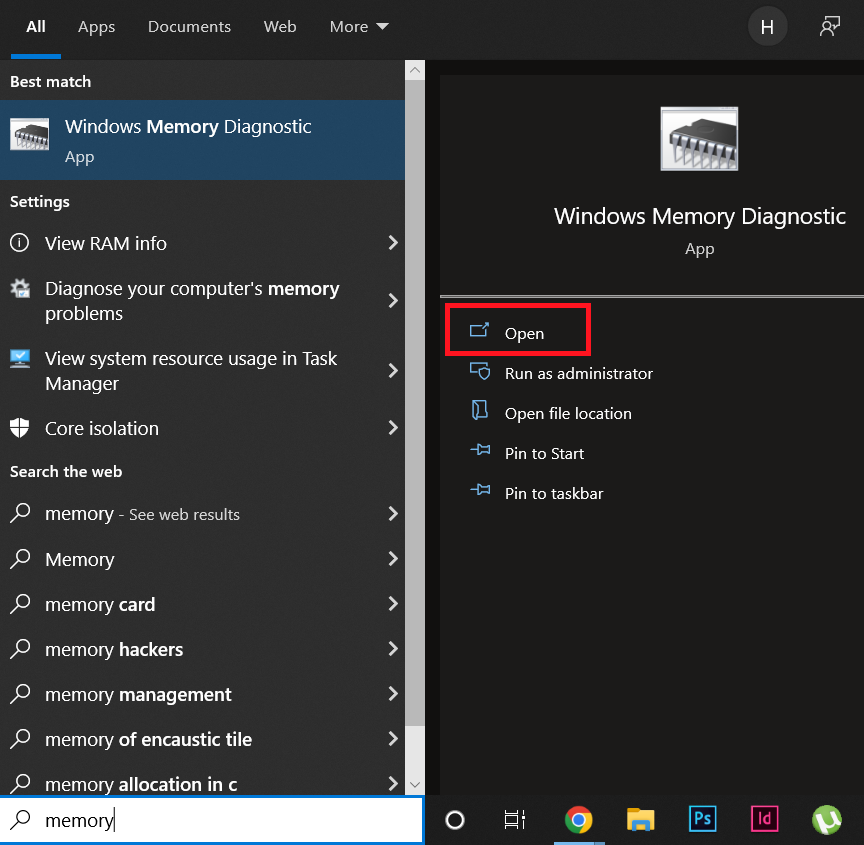
Task: Launch Photoshop from the taskbar
Action: click(x=703, y=819)
